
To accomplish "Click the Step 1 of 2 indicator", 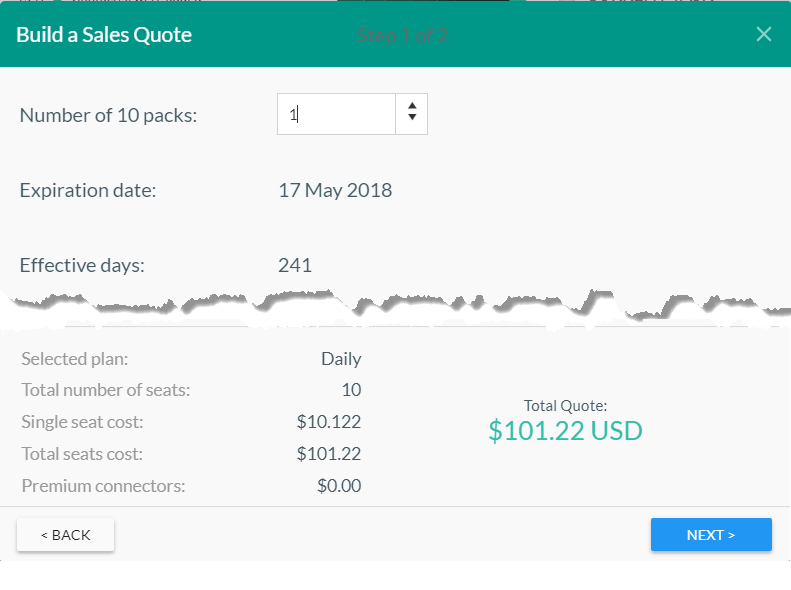I will pyautogui.click(x=402, y=36).
